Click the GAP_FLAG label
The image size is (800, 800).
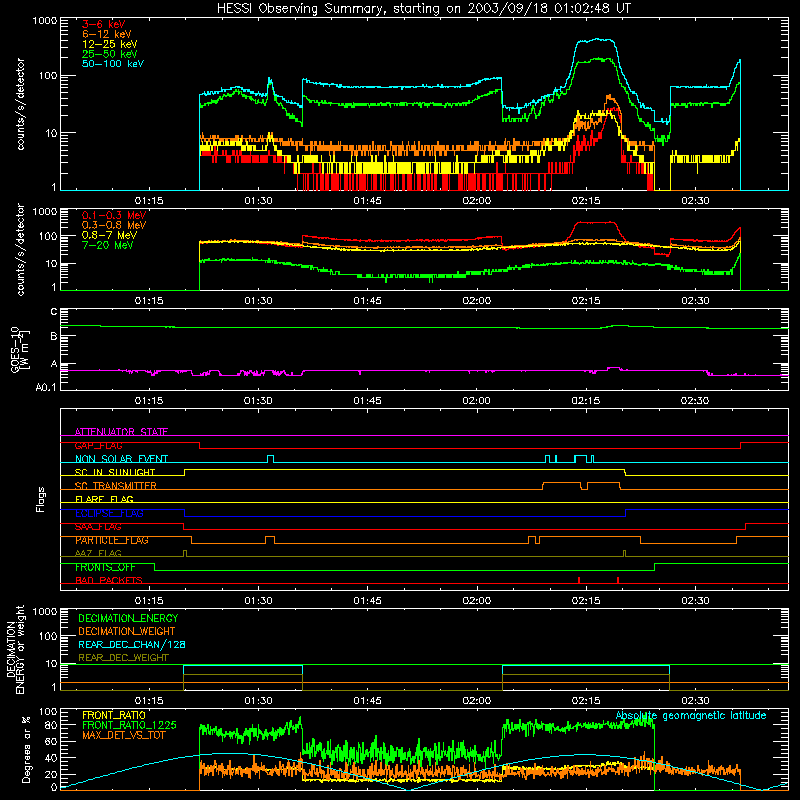pyautogui.click(x=98, y=445)
